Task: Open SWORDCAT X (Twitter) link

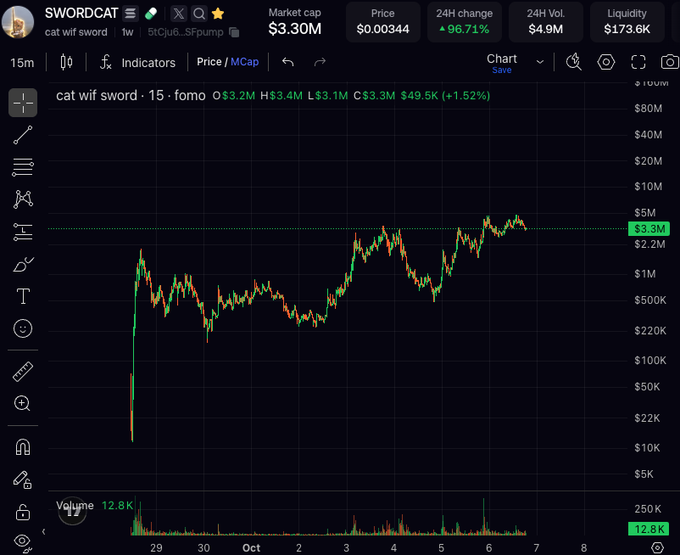Action: point(178,13)
